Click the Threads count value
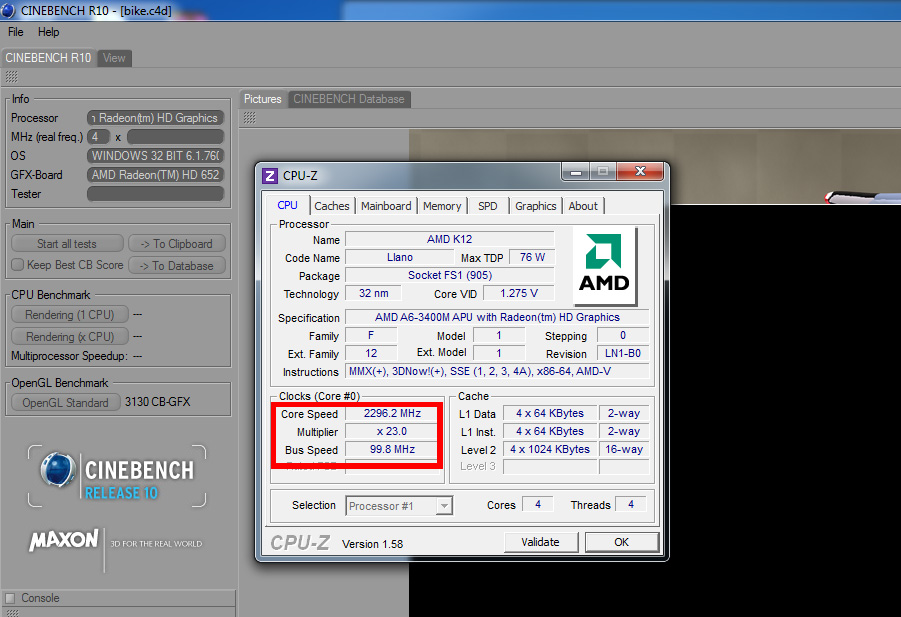Image resolution: width=901 pixels, height=617 pixels. [x=631, y=504]
